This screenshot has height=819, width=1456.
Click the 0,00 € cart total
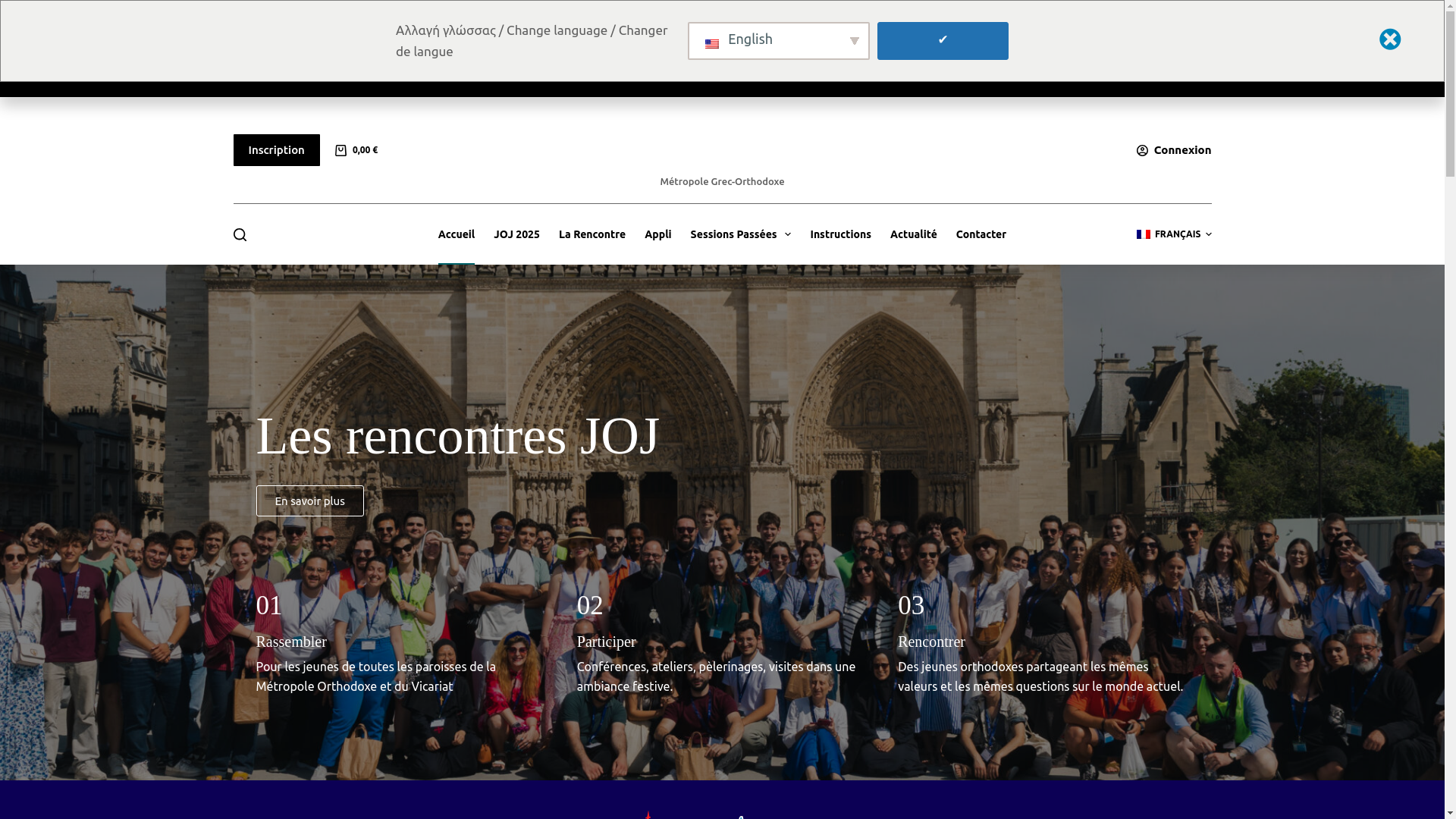coord(365,150)
